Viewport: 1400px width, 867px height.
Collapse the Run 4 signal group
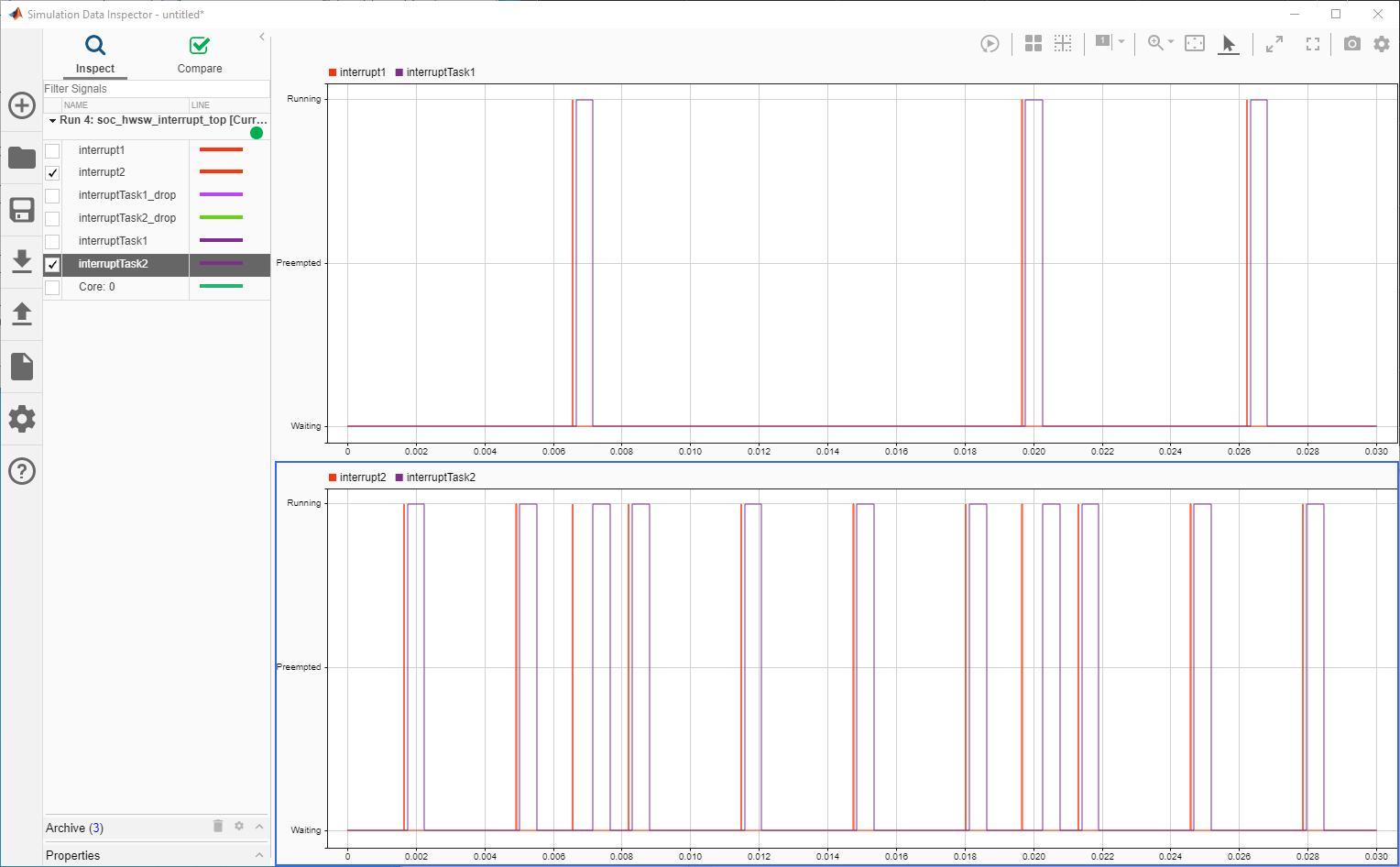click(x=52, y=119)
